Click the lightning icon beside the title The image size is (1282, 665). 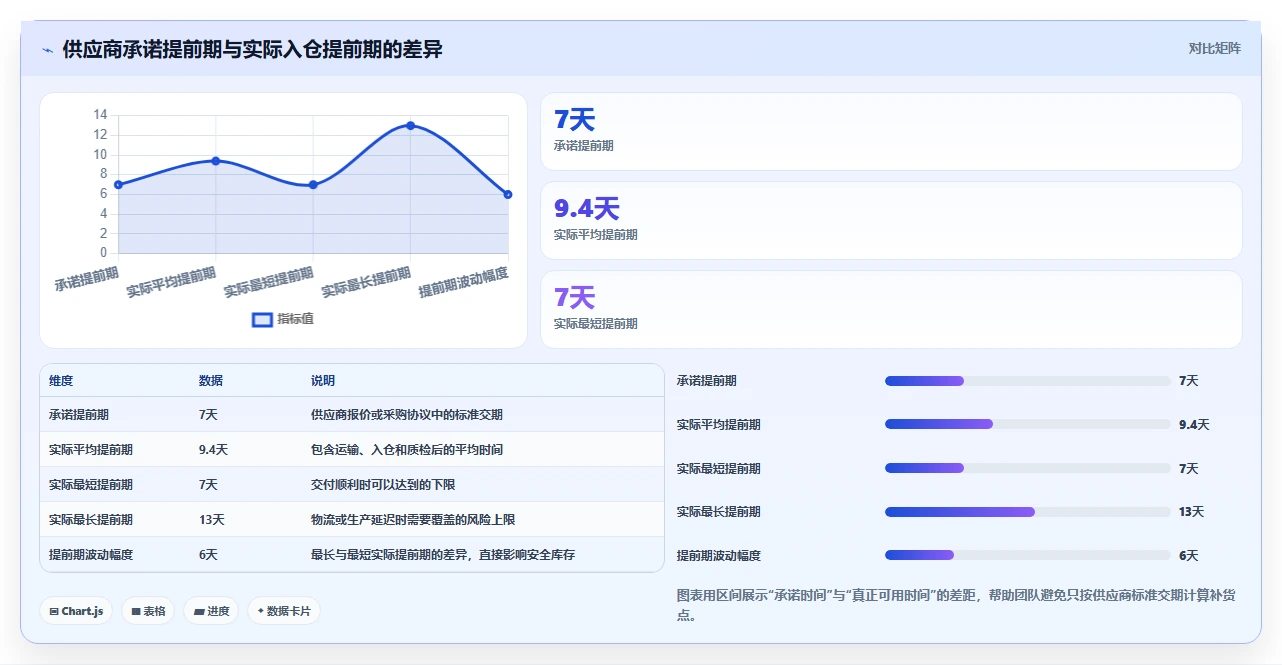[x=47, y=49]
